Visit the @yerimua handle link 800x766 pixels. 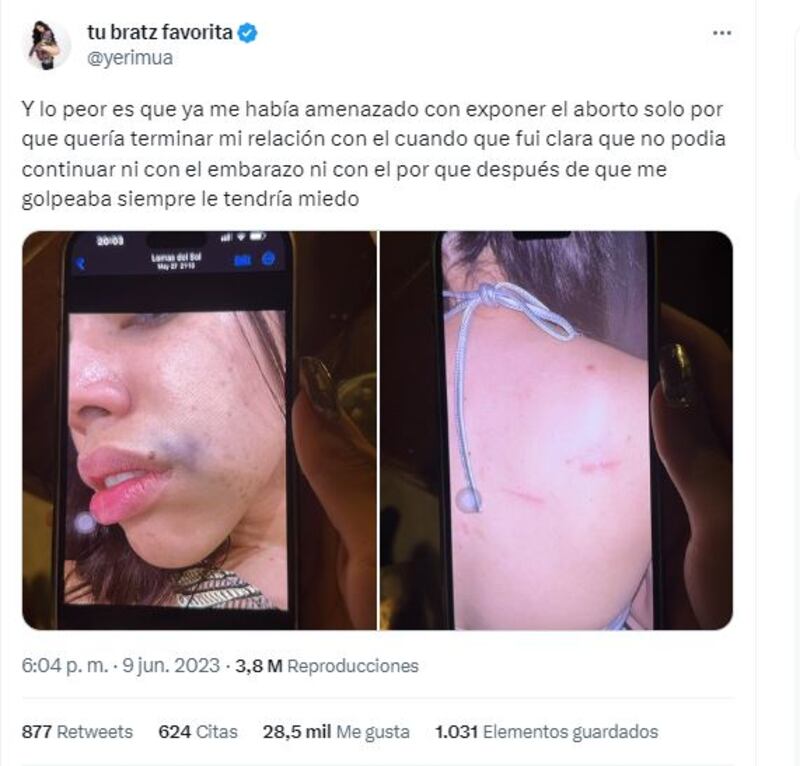coord(130,58)
